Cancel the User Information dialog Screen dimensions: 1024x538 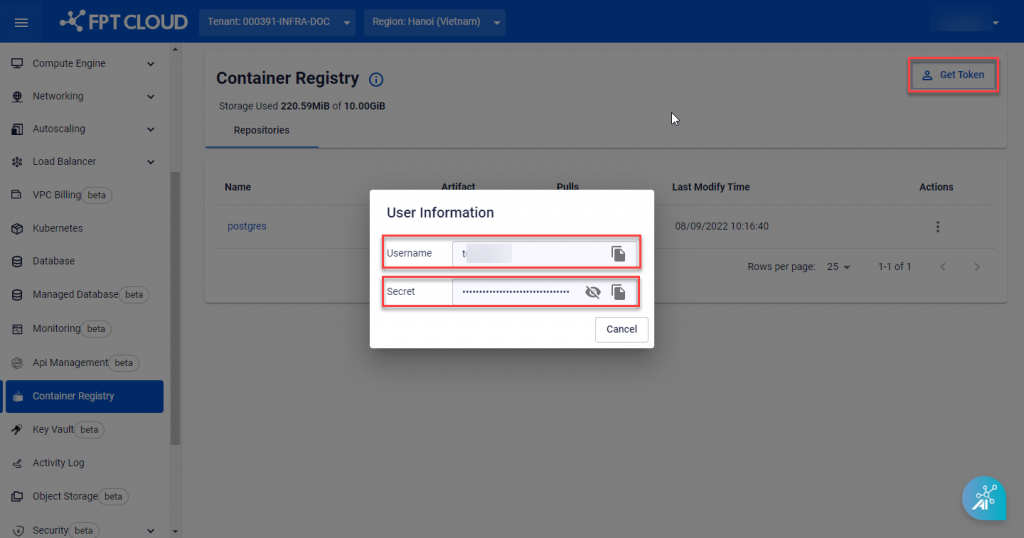[x=621, y=329]
